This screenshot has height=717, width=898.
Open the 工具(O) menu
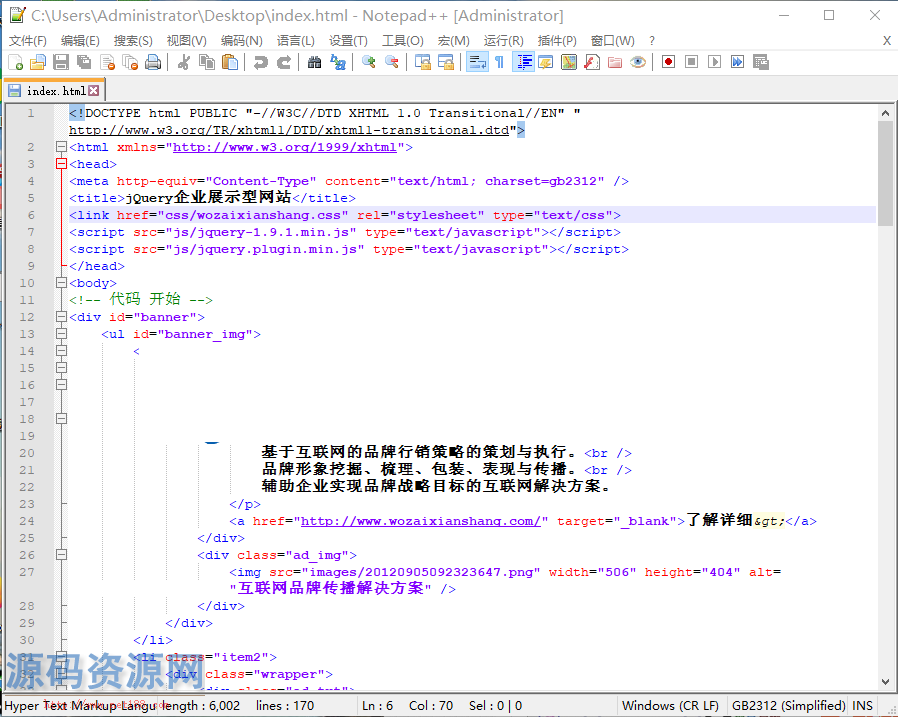(403, 41)
